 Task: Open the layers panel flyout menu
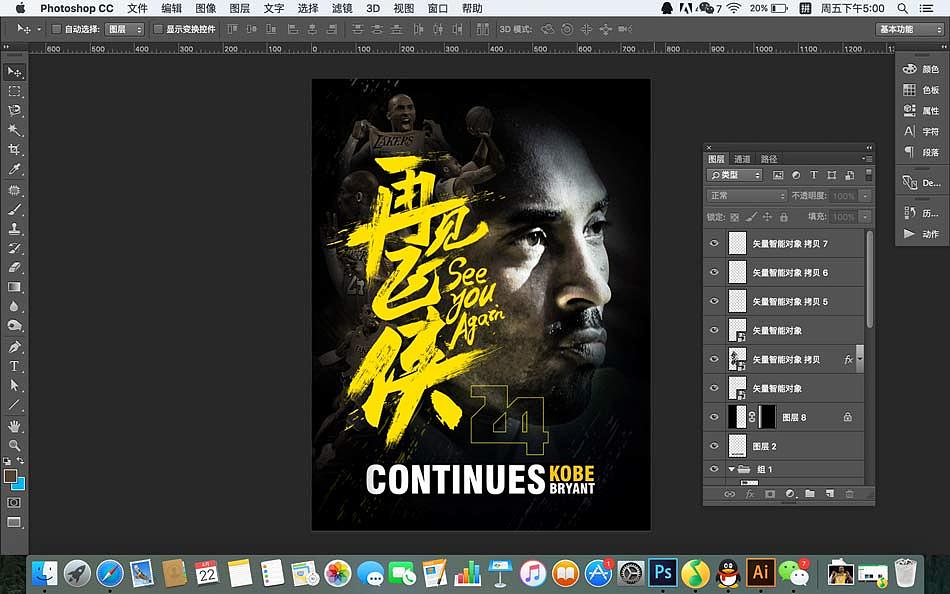click(x=868, y=159)
